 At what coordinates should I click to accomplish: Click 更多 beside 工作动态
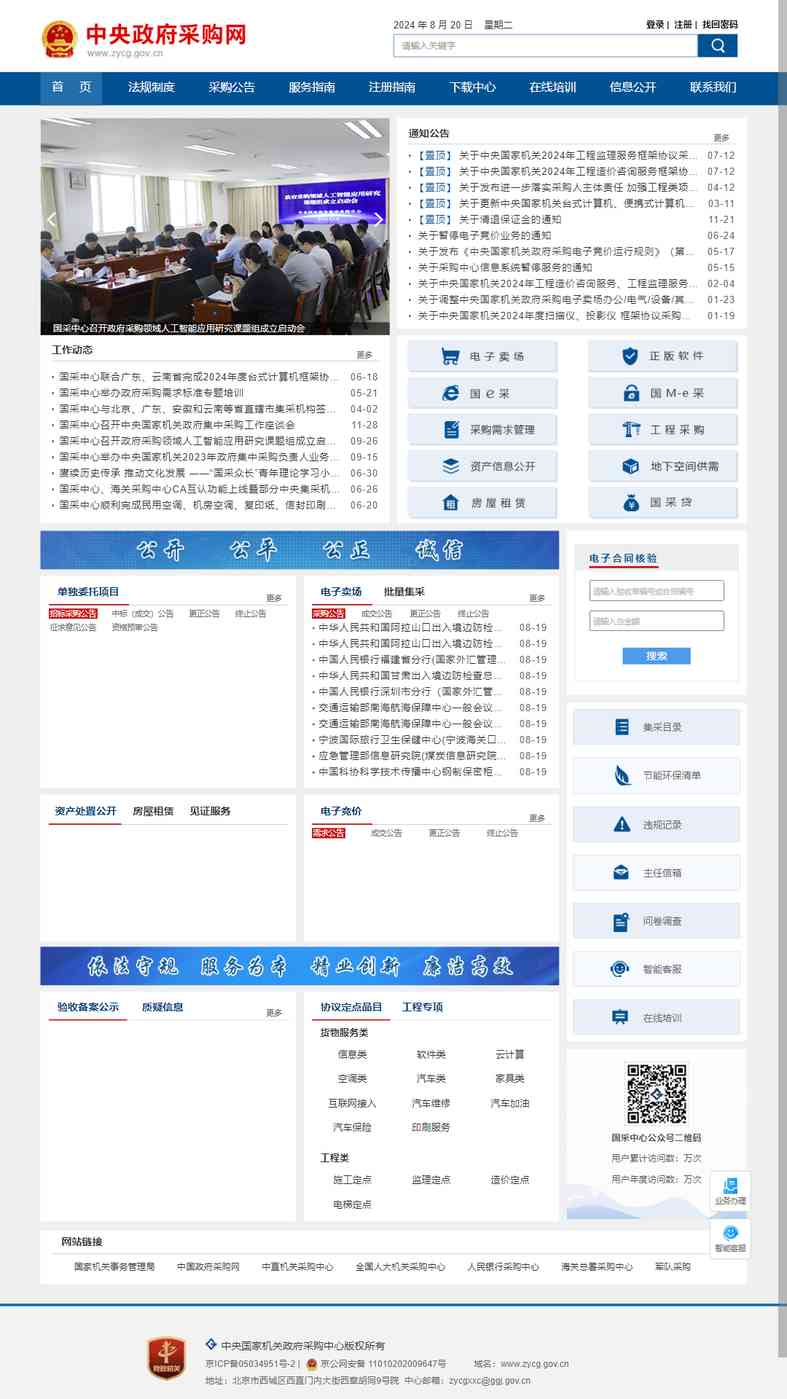point(365,355)
